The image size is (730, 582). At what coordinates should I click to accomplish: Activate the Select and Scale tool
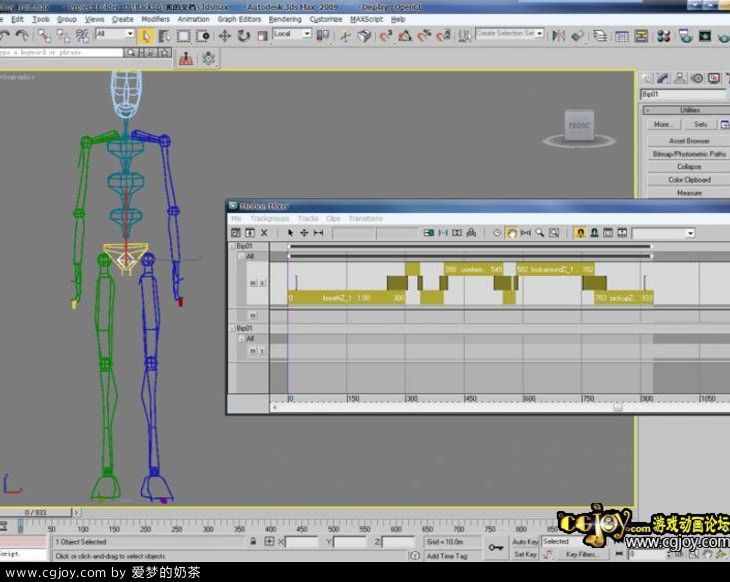click(x=263, y=35)
